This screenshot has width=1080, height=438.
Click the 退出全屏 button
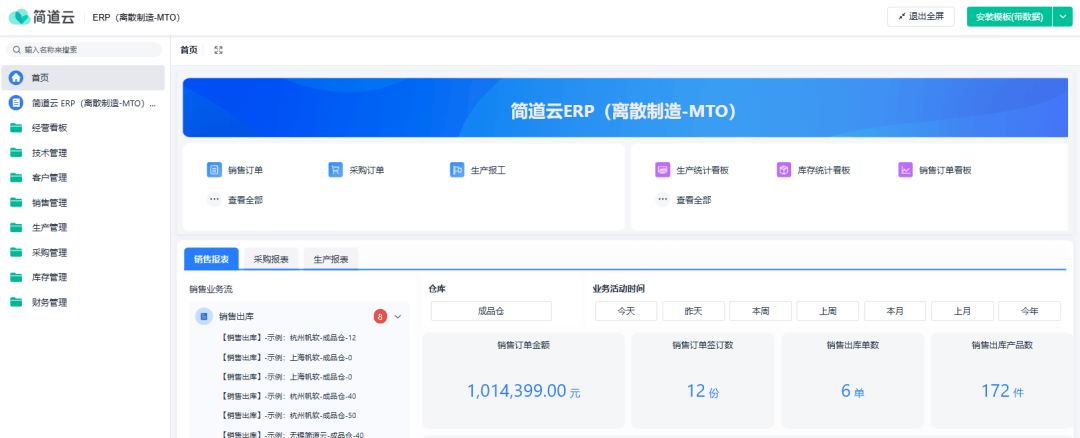921,17
